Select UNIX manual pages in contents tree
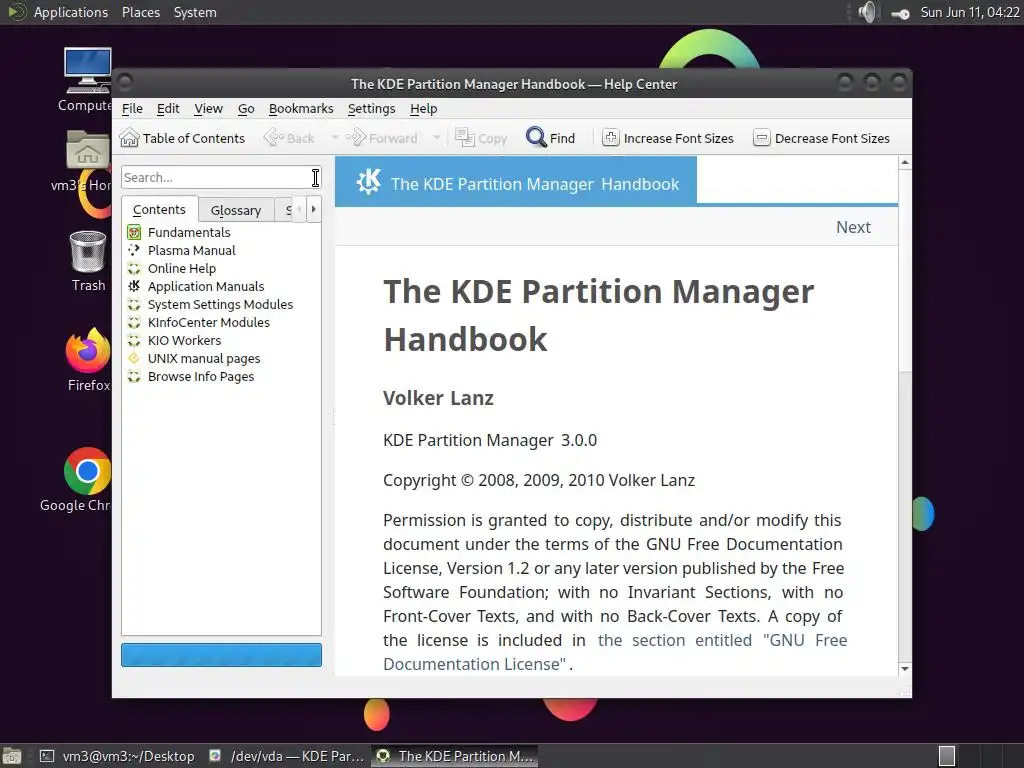The image size is (1024, 768). click(x=204, y=359)
